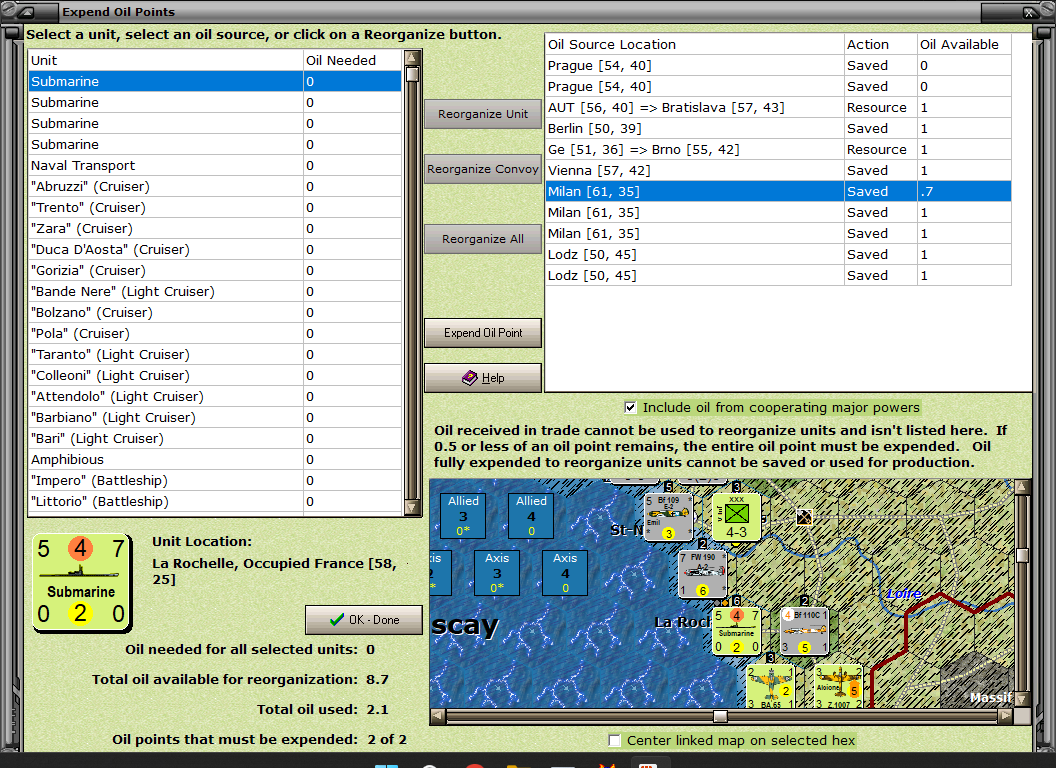Image resolution: width=1056 pixels, height=768 pixels.
Task: Click the Action column header
Action: (x=881, y=44)
